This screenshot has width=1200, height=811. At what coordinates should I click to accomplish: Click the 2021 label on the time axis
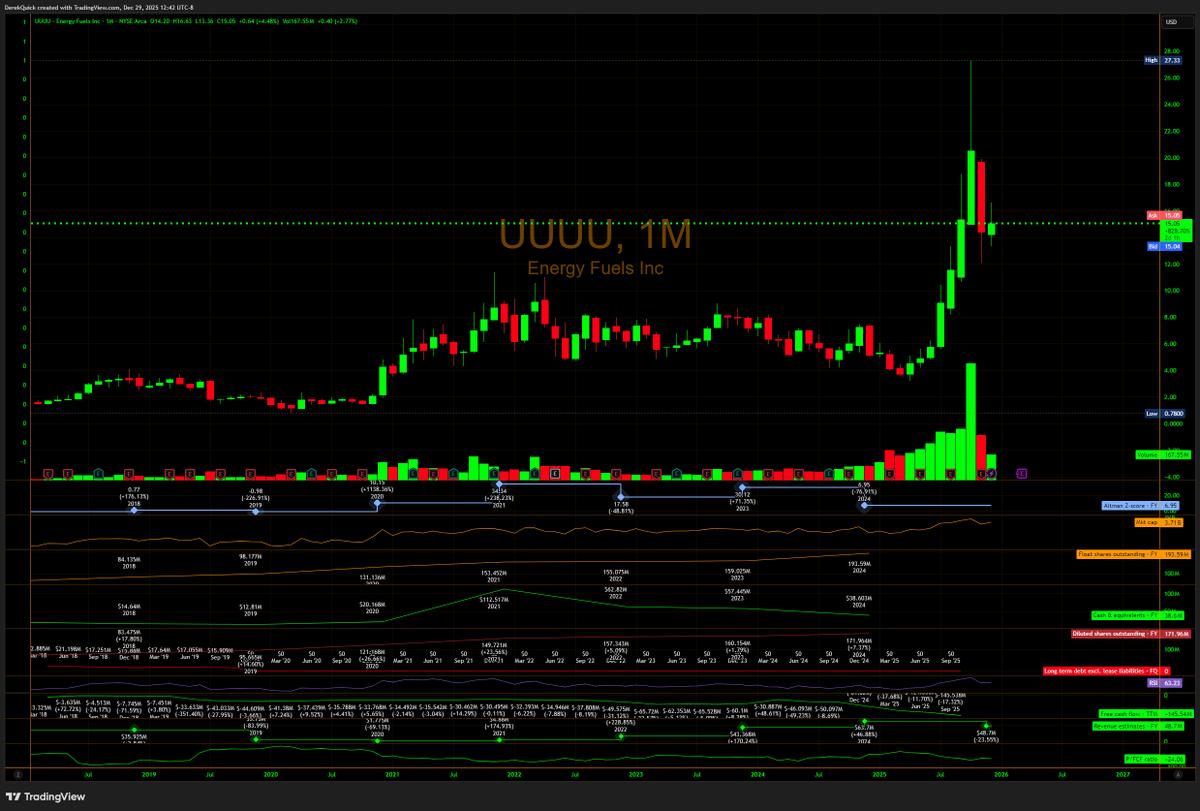point(393,774)
